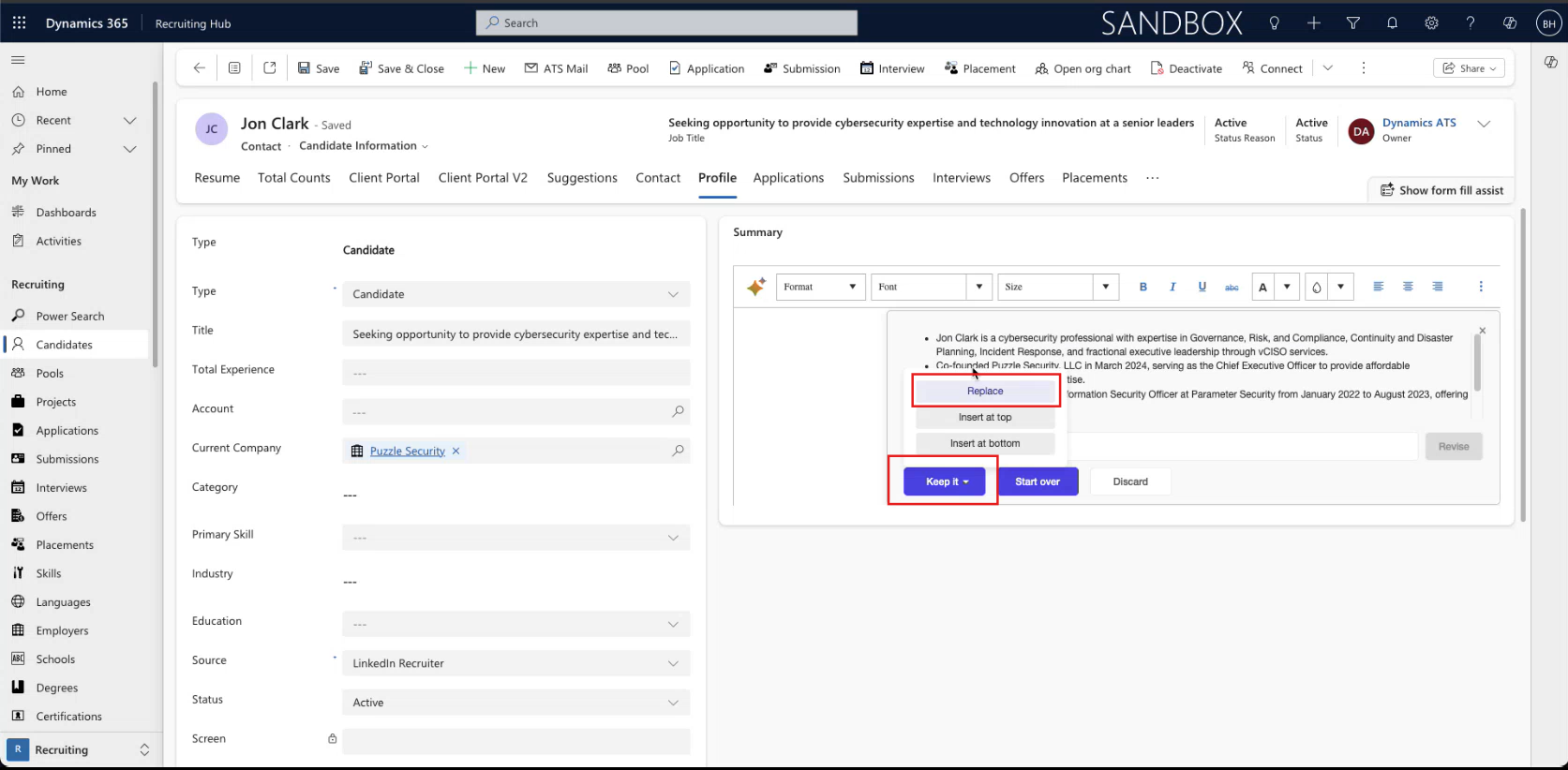Center align text in summary editor
The image size is (1568, 770).
coord(1408,287)
